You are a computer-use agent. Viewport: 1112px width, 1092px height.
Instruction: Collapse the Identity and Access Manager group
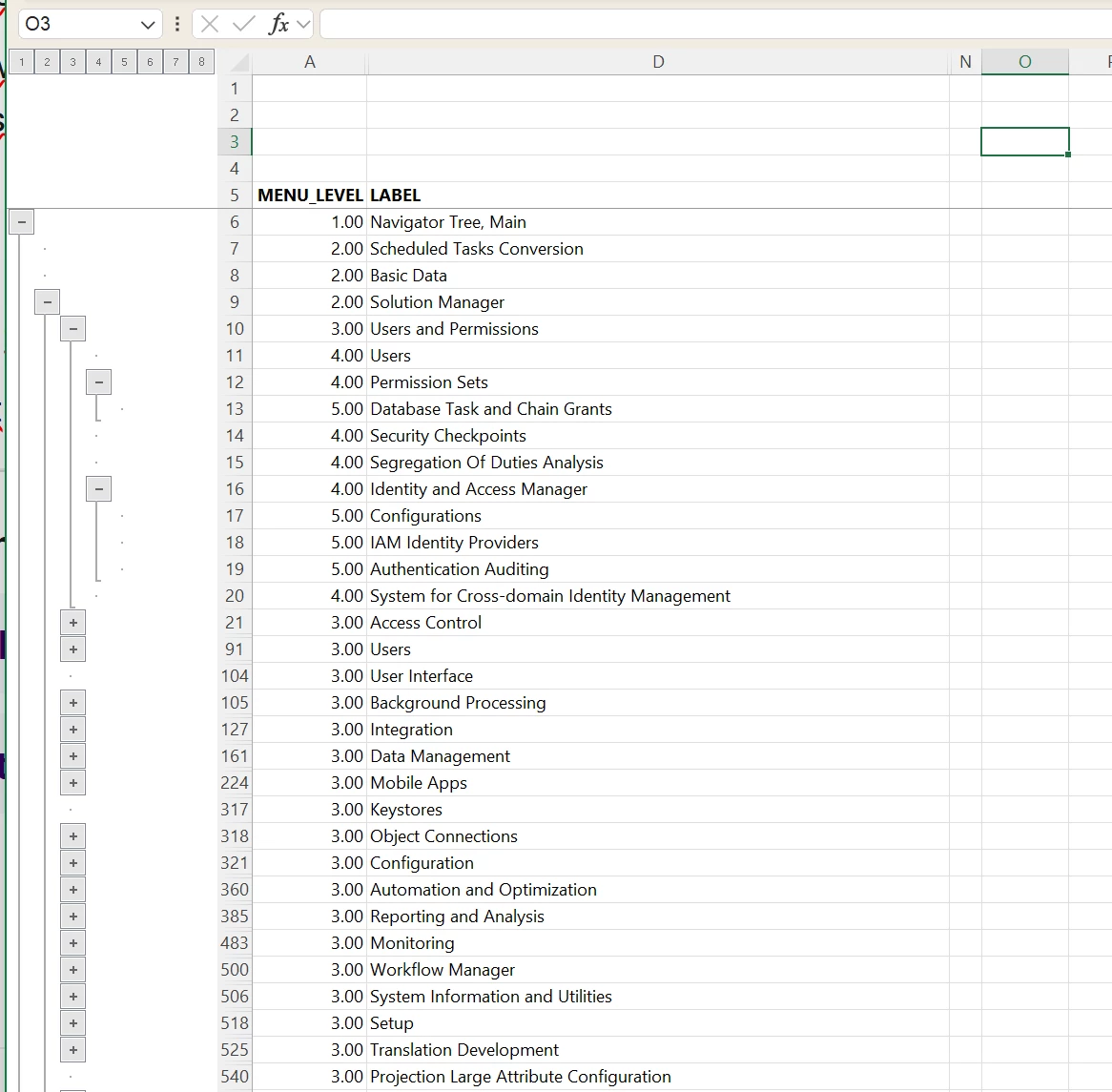click(98, 488)
